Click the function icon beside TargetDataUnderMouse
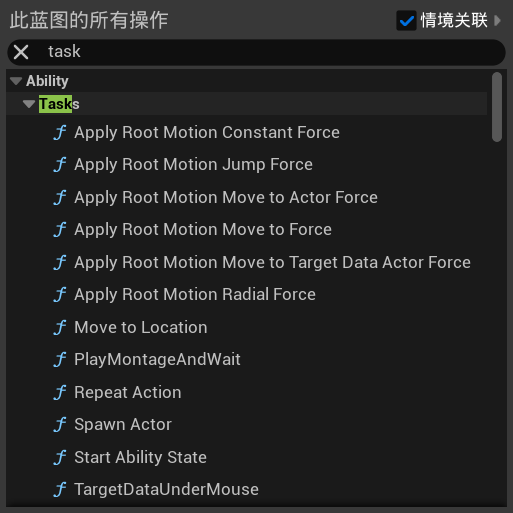This screenshot has width=513, height=513. (60, 490)
